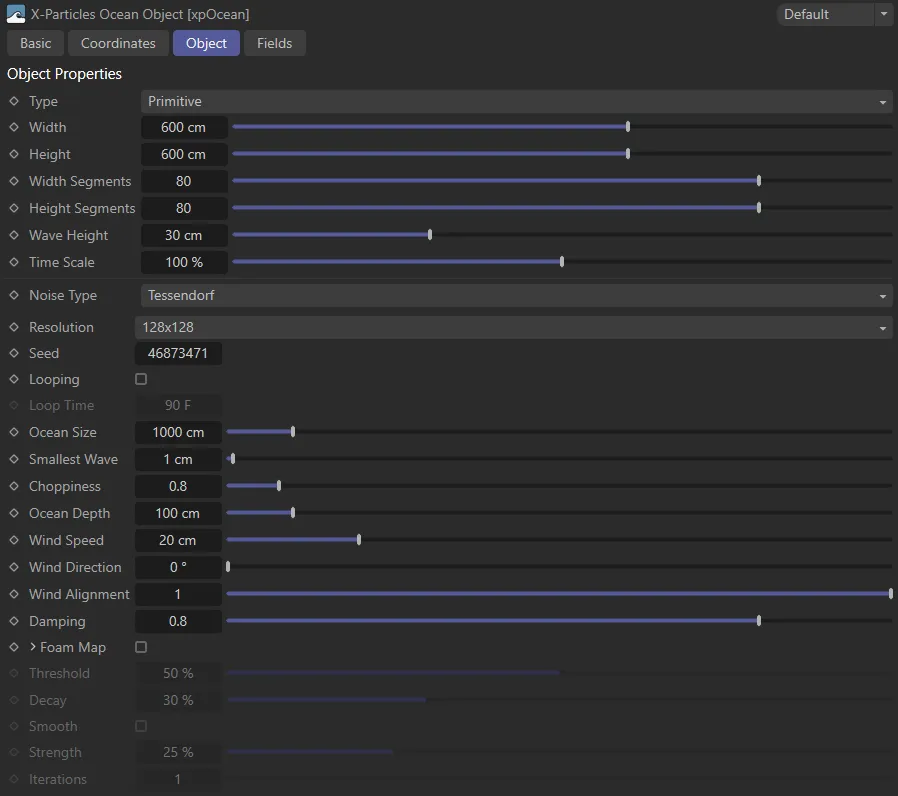898x796 pixels.
Task: Toggle the Smooth checkbox
Action: point(140,726)
